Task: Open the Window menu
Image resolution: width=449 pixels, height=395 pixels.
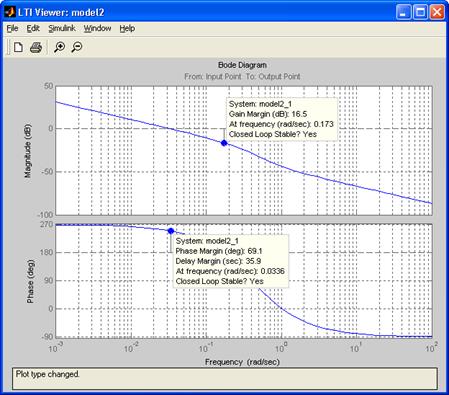Action: (97, 29)
